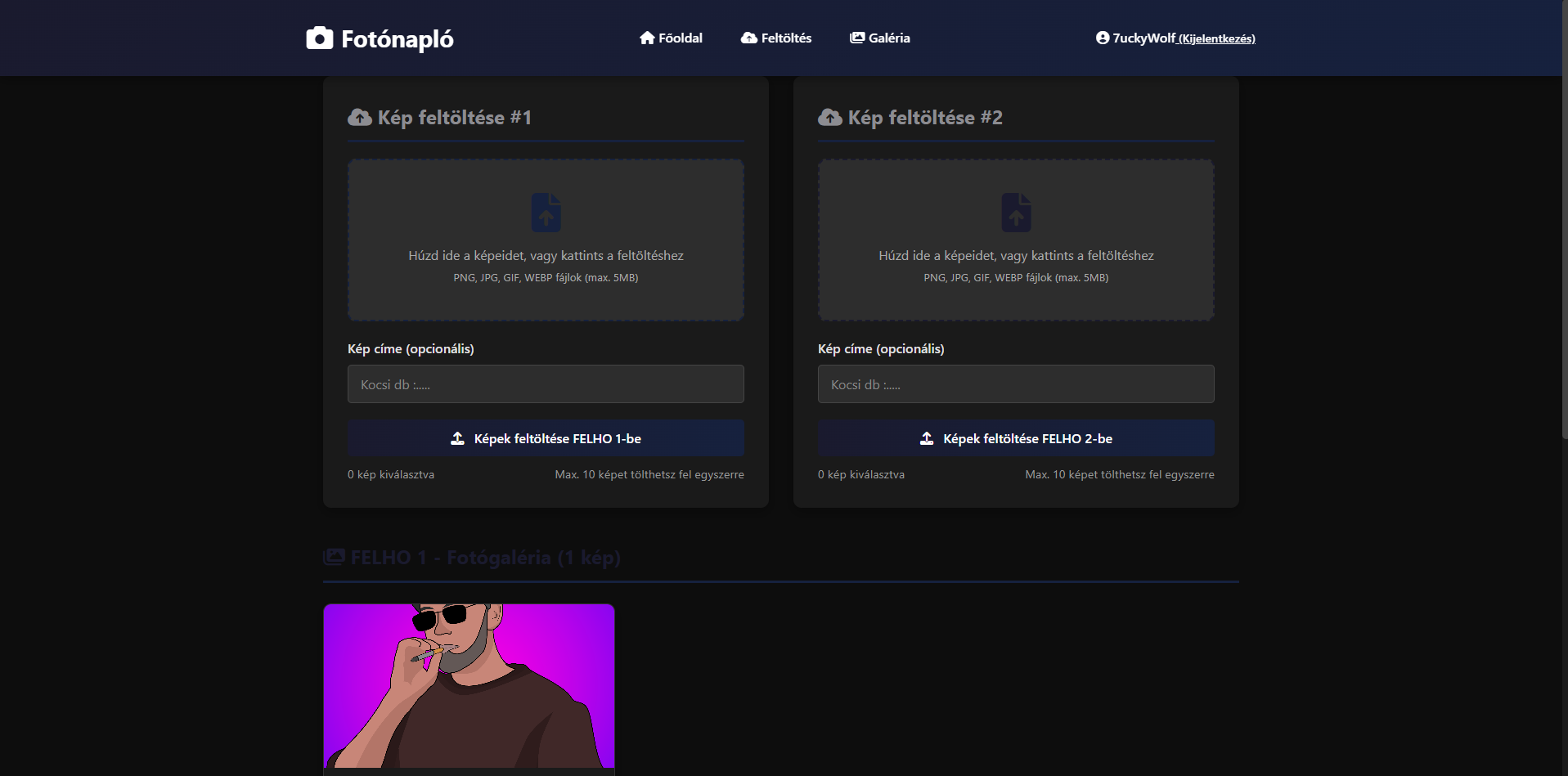
Task: Focus the Kép címe field for upload #1
Action: tap(546, 384)
